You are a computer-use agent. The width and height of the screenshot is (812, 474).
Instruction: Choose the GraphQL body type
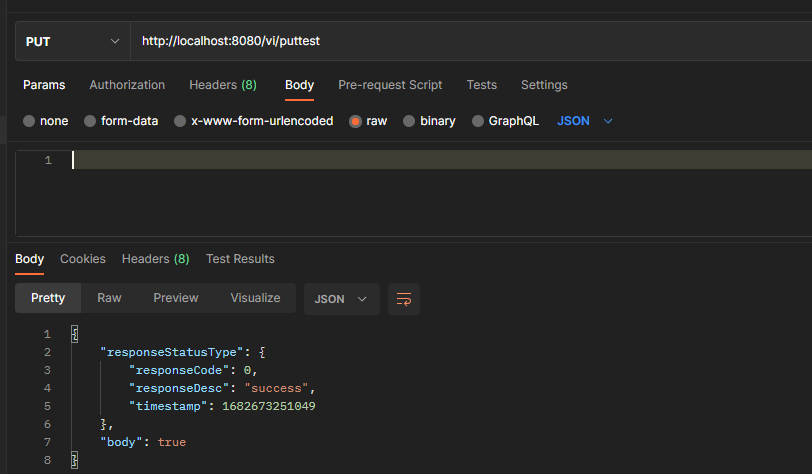point(505,121)
